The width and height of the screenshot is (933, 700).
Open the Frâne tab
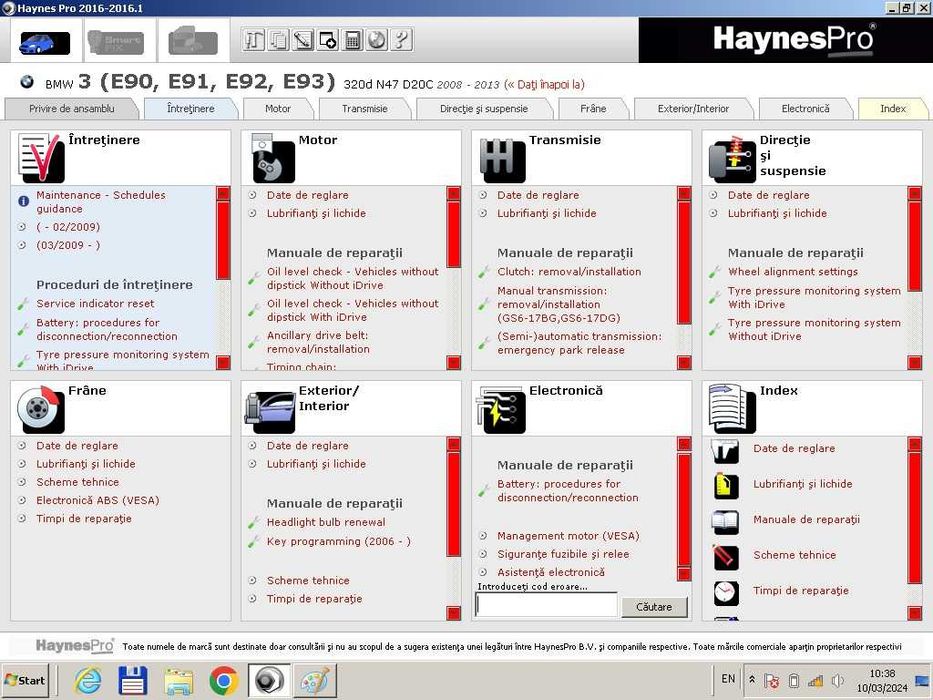593,108
